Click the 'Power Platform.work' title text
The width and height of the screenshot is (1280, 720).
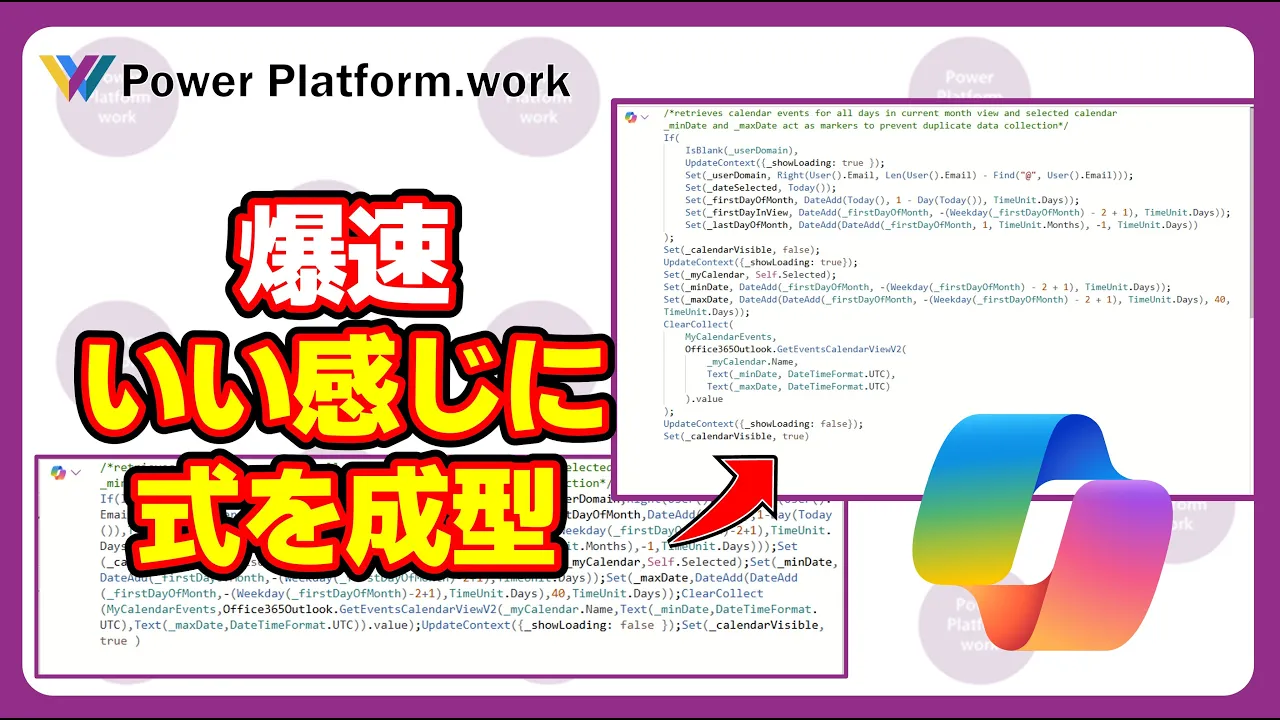(346, 80)
